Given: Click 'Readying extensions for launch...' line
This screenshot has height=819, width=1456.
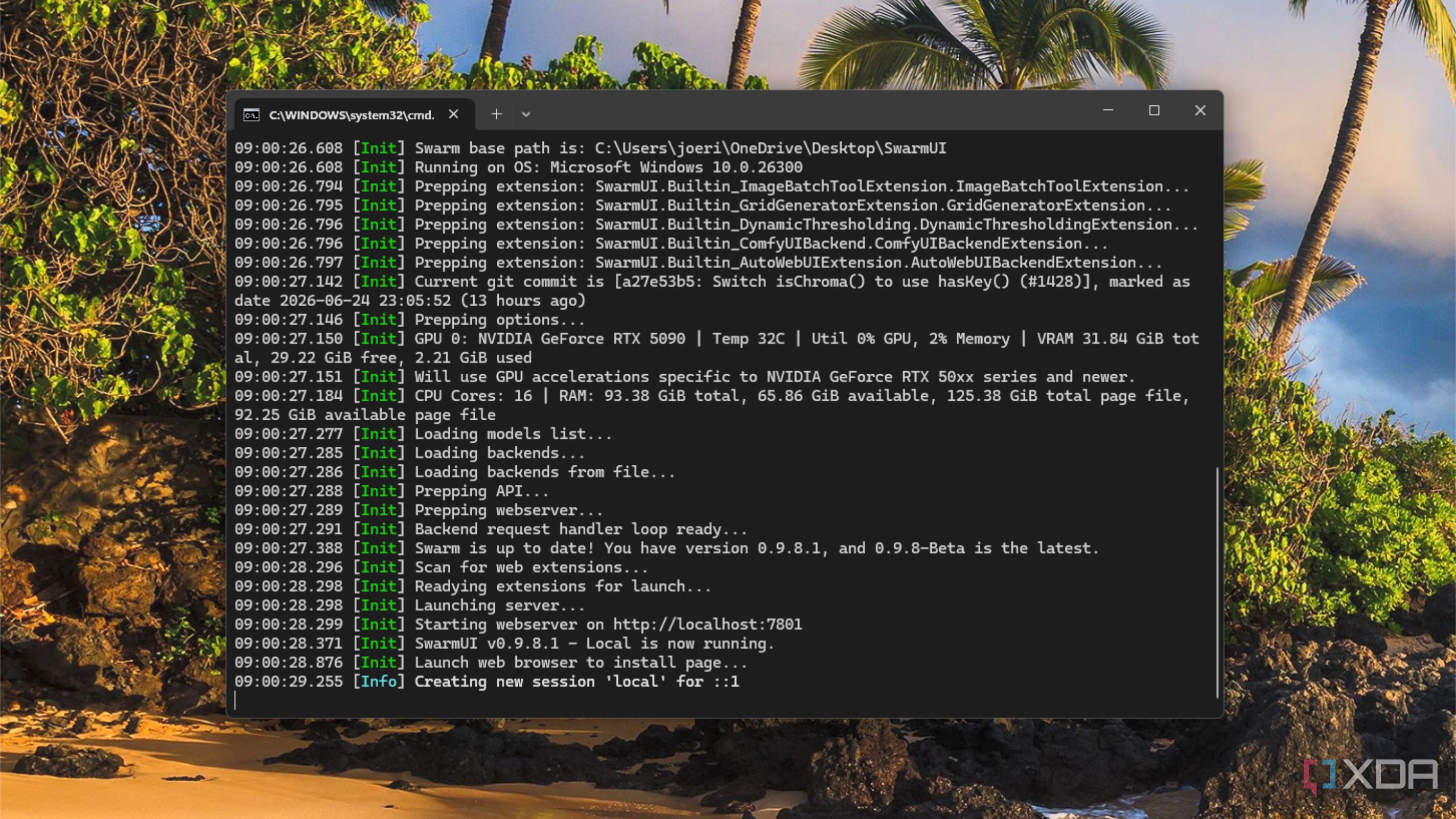Looking at the screenshot, I should 473,586.
